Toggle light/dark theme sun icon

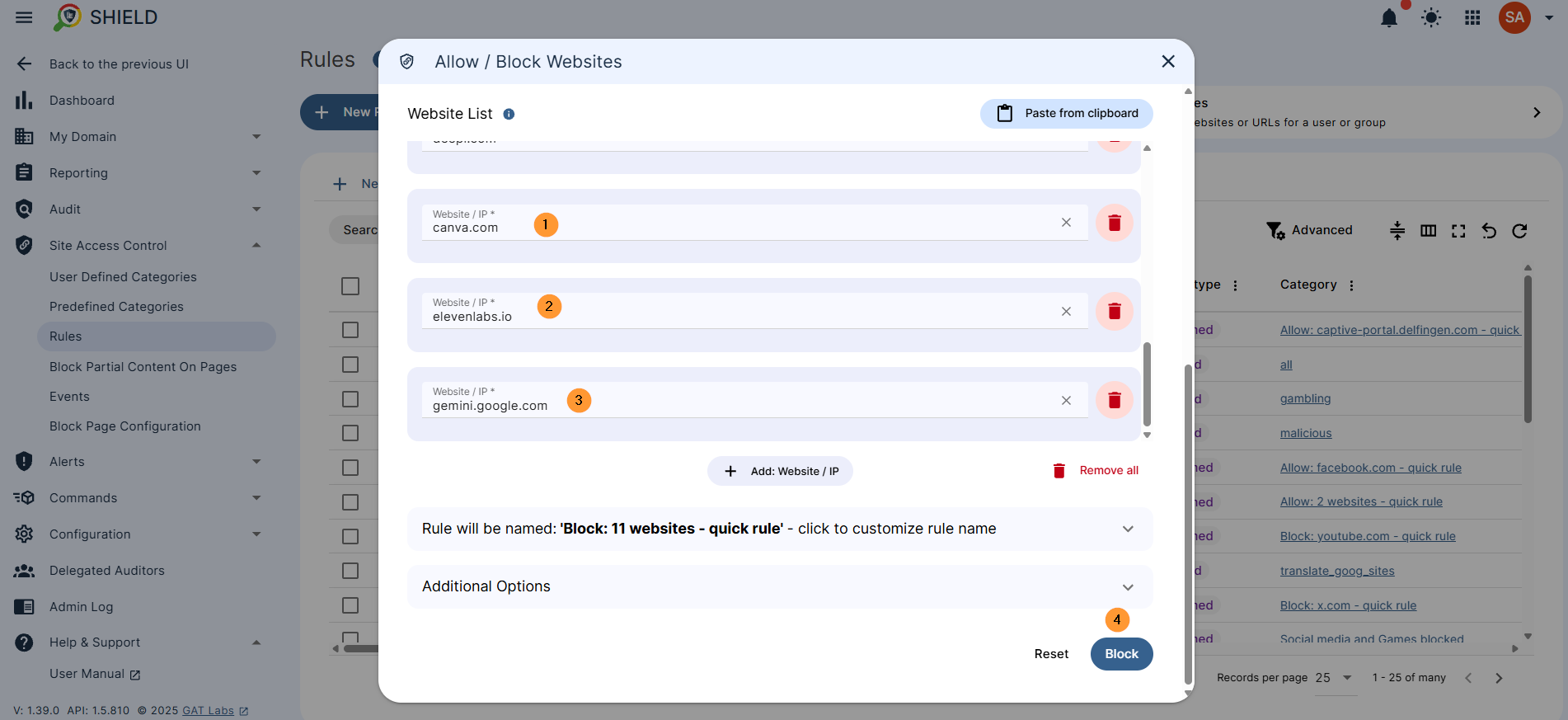[x=1431, y=17]
